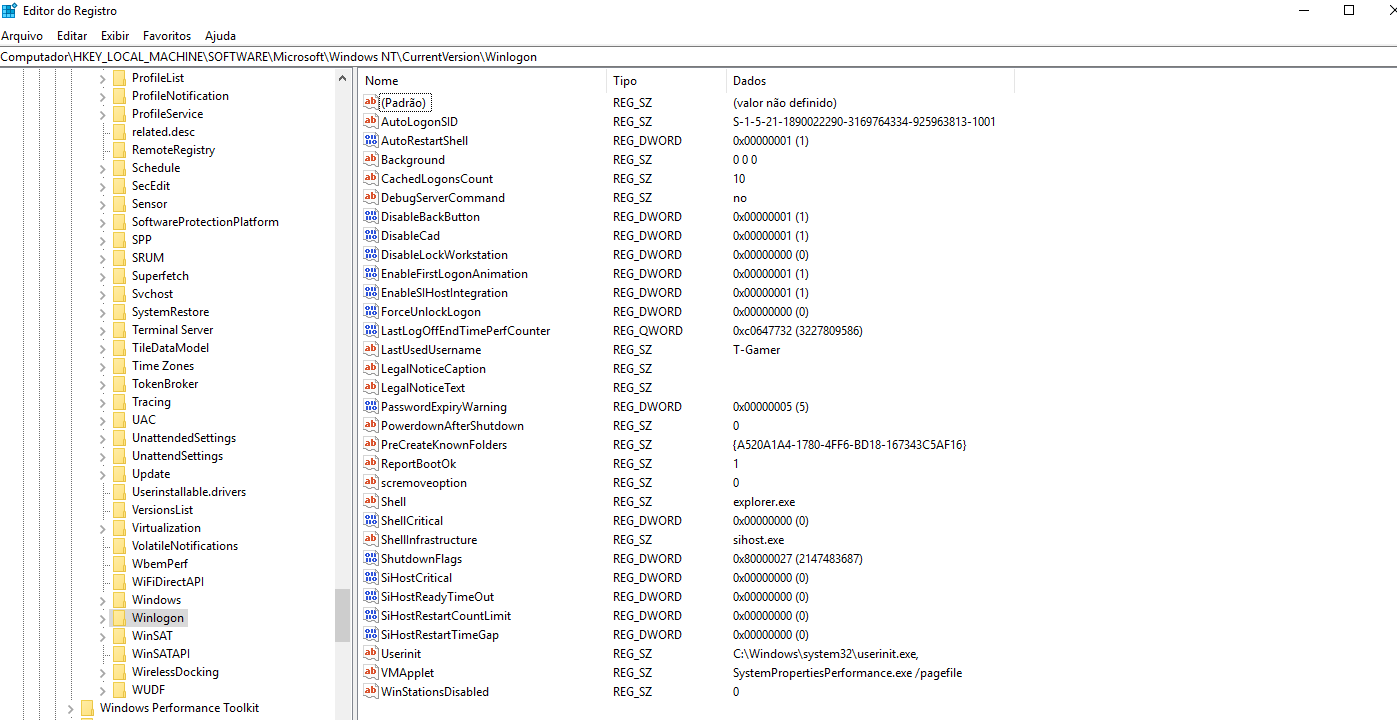Select the DisableLockWorkstation value name
The image size is (1397, 720).
point(444,254)
